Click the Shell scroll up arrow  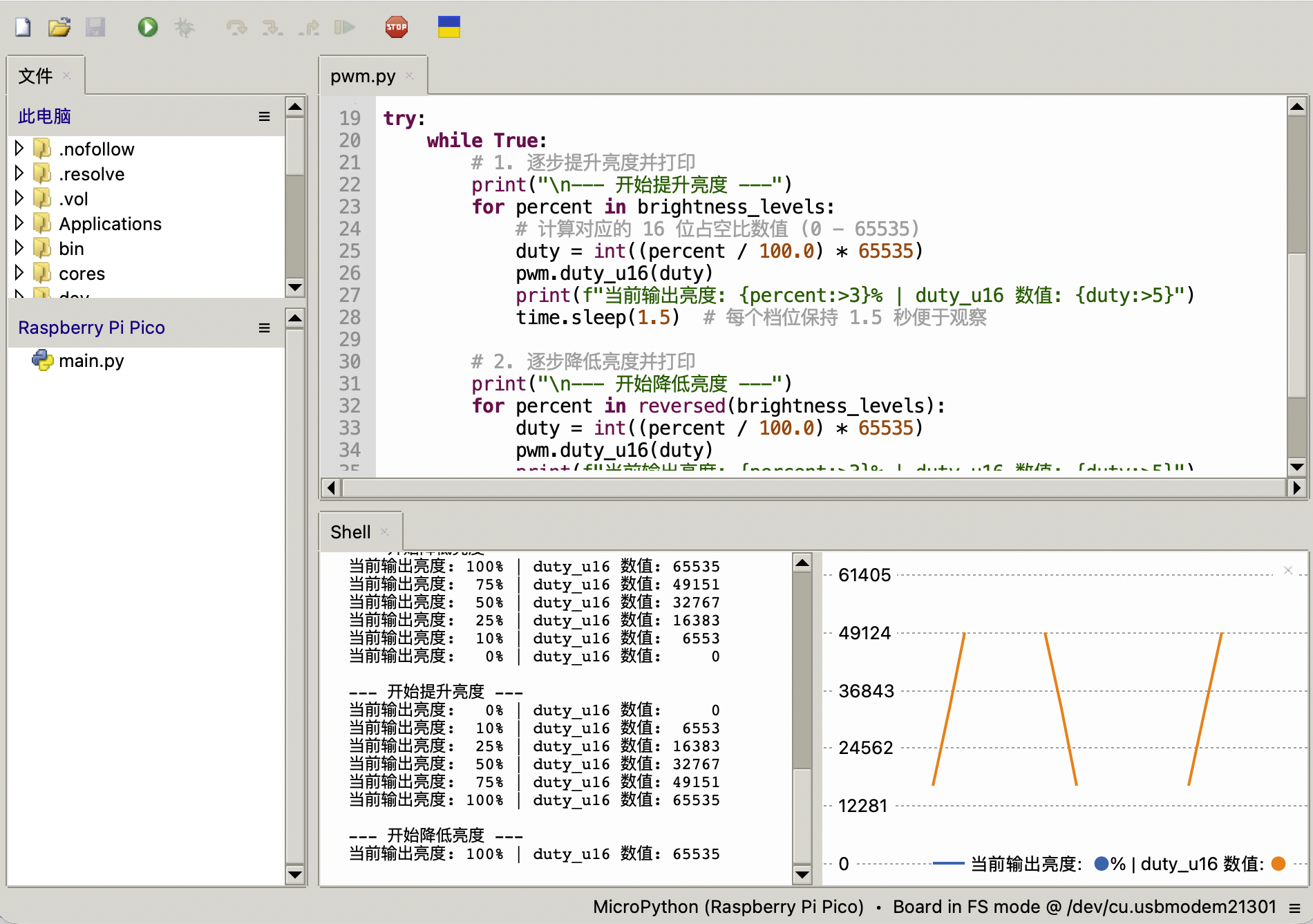click(x=802, y=563)
